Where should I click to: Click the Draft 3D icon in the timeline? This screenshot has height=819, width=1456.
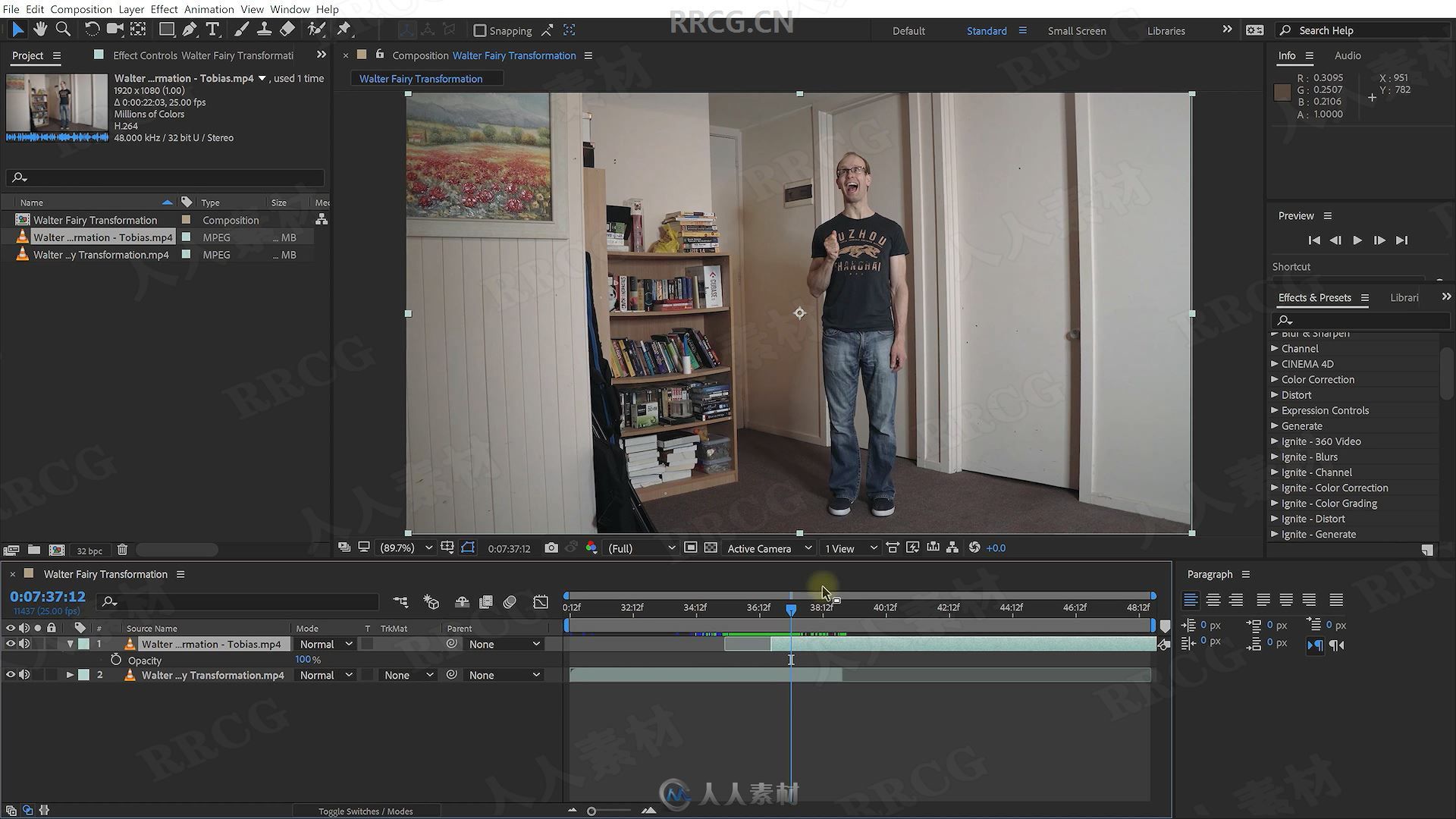(431, 601)
